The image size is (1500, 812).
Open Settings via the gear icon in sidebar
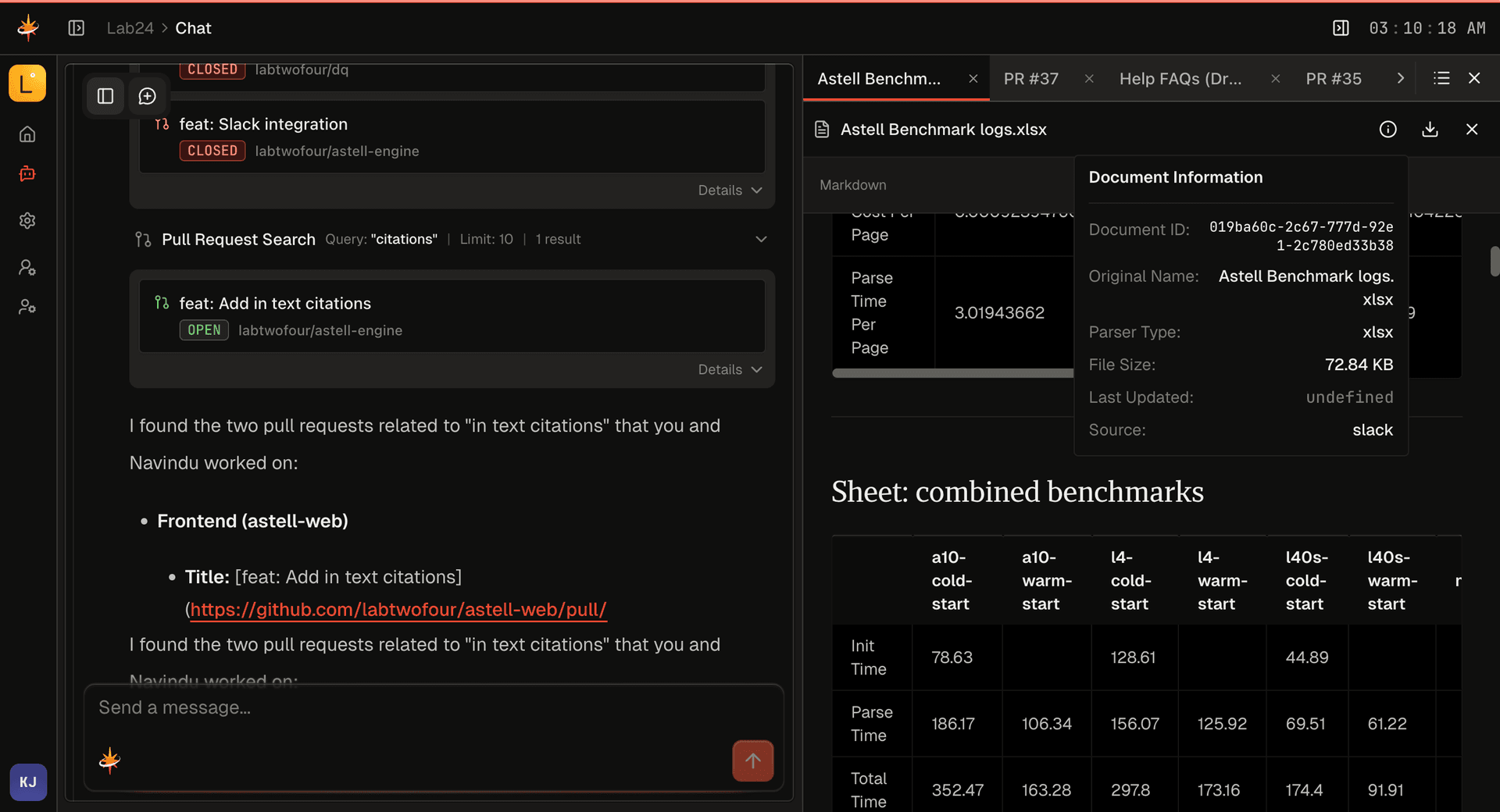click(27, 220)
